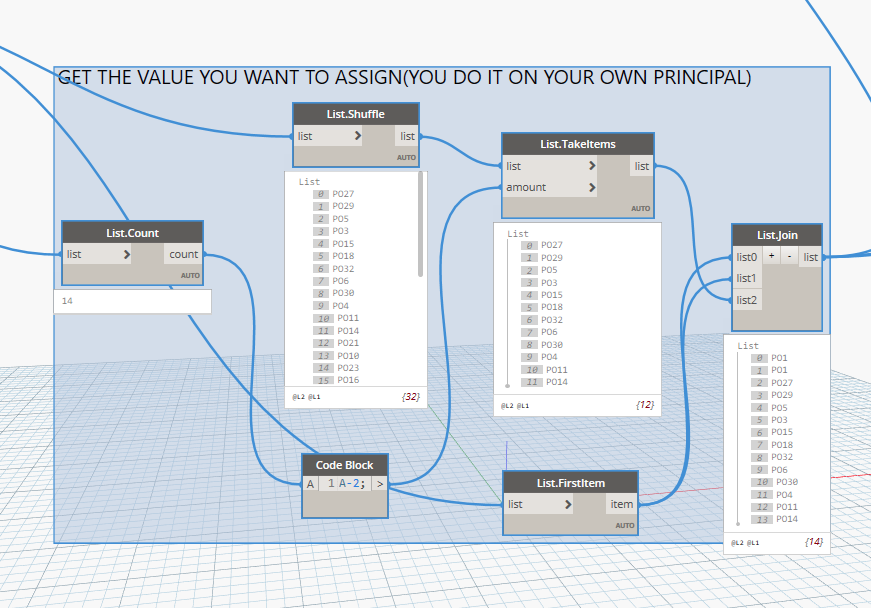Click the {12} count in TakeItems preview
Screen dimensions: 871x608
[x=645, y=405]
